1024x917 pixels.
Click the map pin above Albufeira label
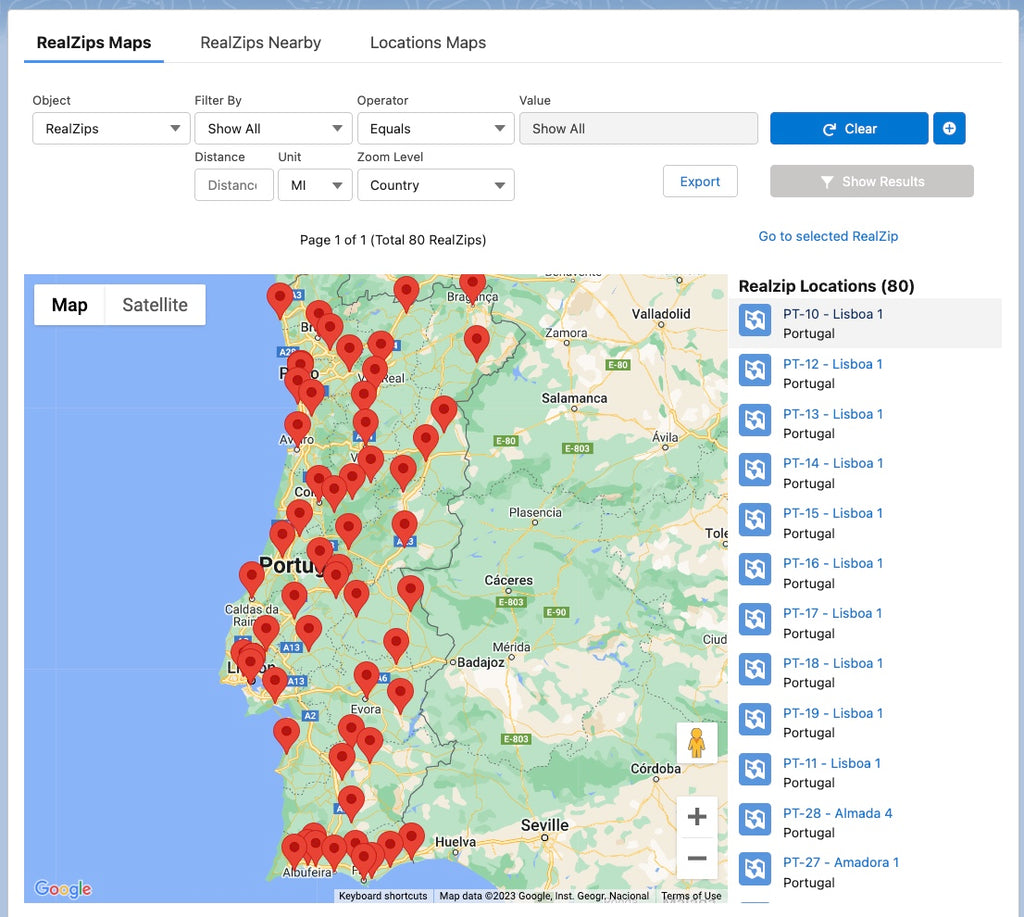click(x=295, y=849)
